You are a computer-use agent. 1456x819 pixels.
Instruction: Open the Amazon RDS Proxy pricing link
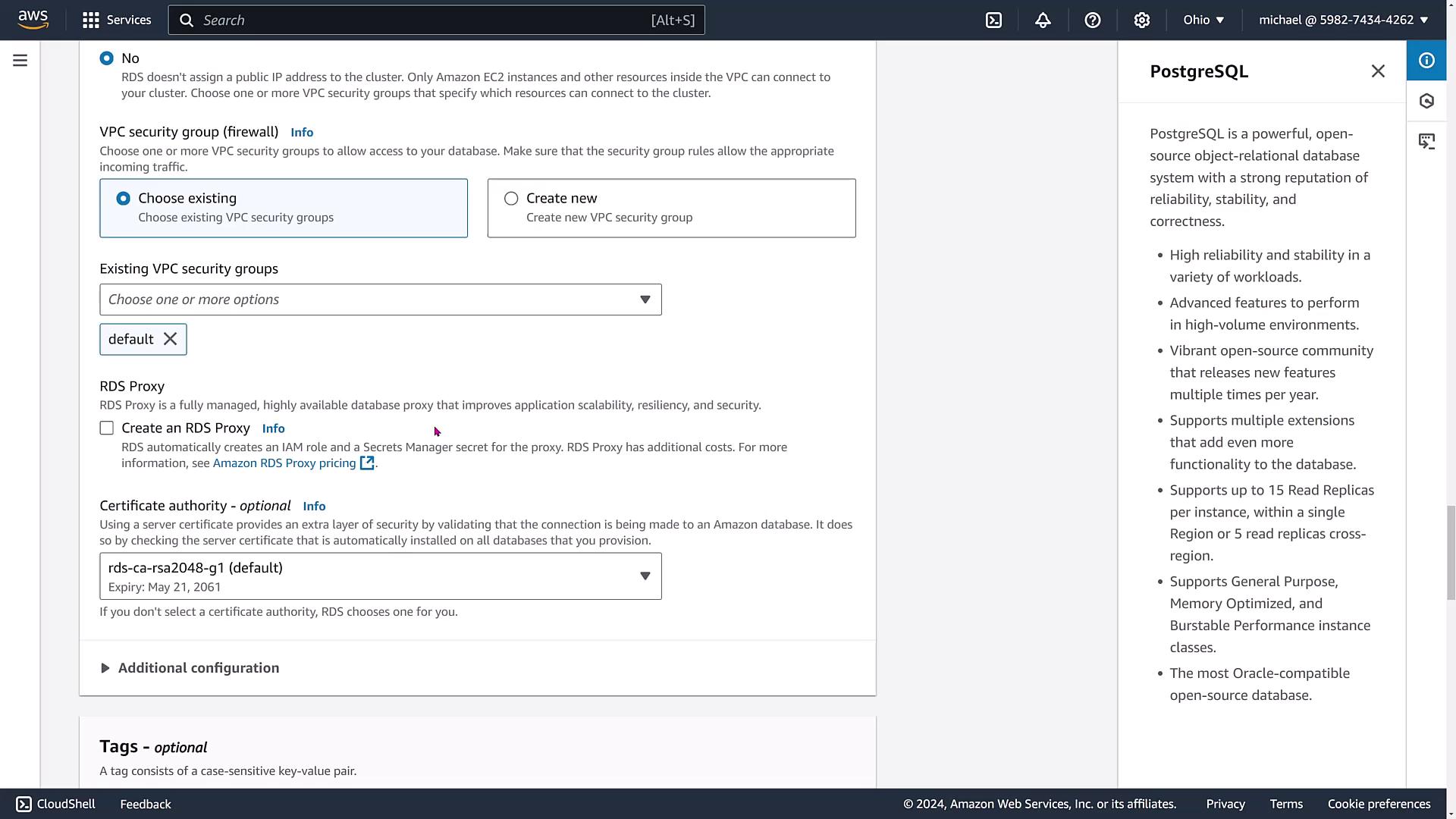point(284,463)
